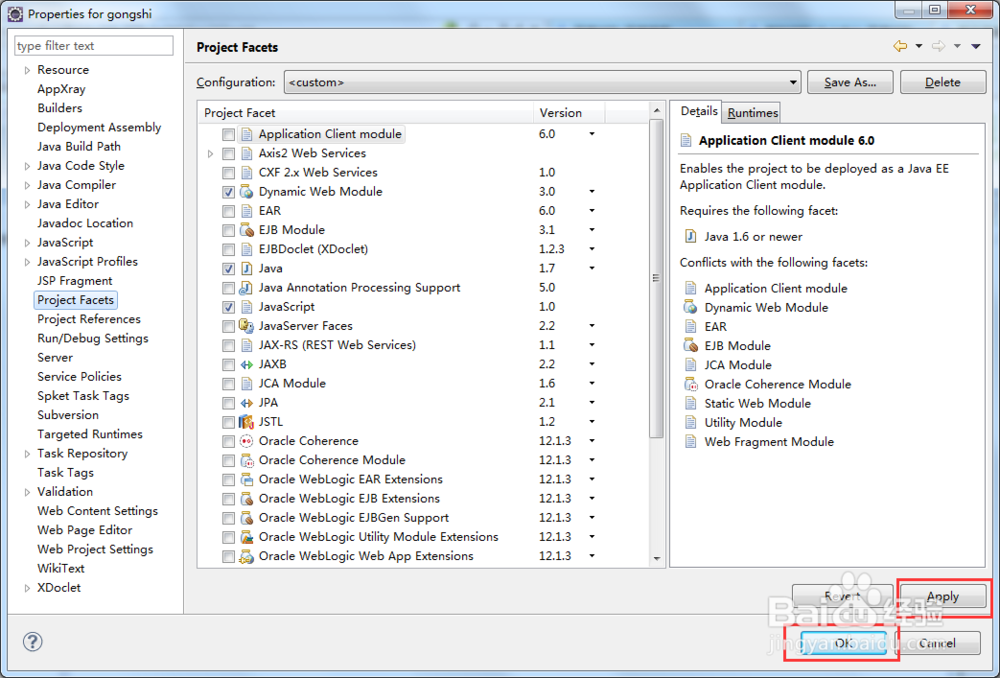Click the JavaServer Faces facet icon
This screenshot has height=678, width=1000.
246,326
